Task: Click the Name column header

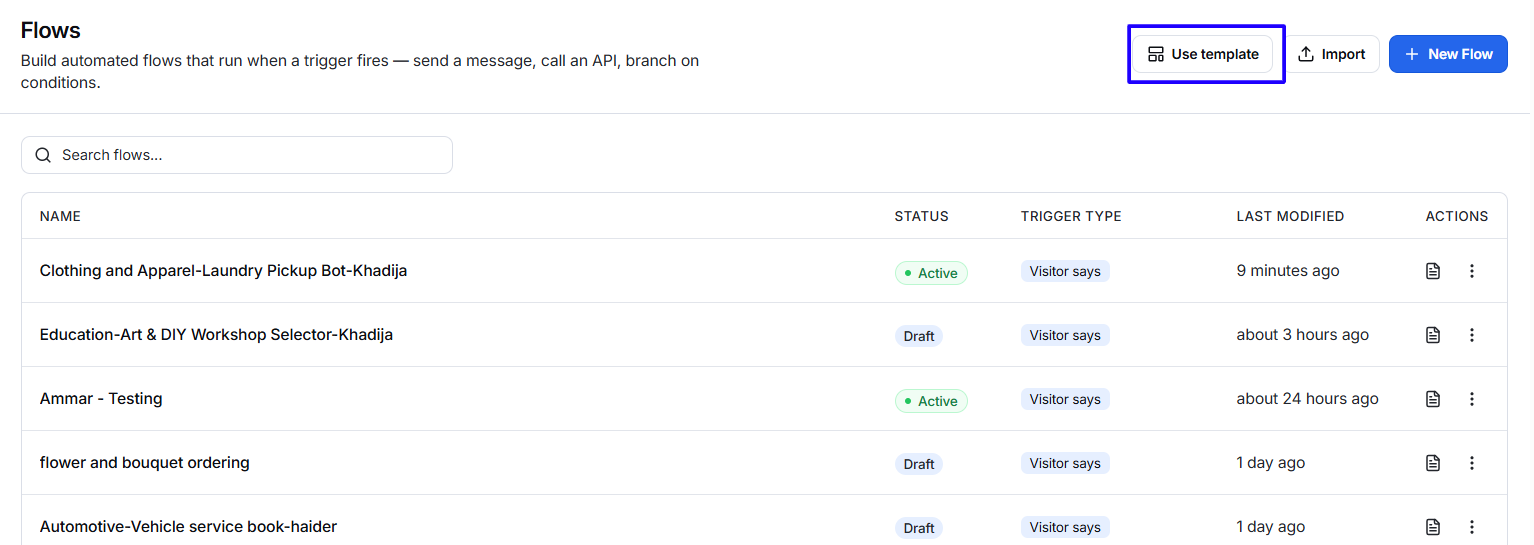Action: pyautogui.click(x=60, y=216)
